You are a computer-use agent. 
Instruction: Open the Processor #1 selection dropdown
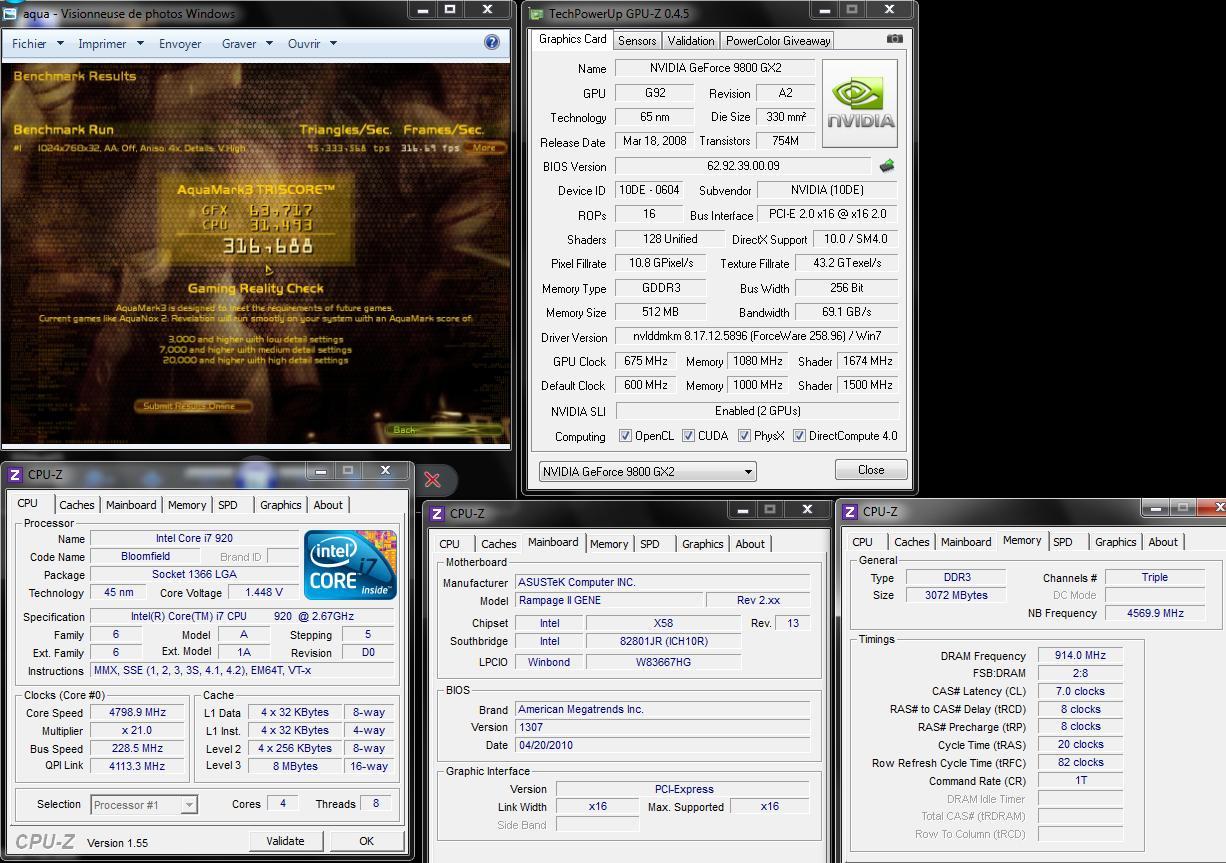(x=143, y=804)
